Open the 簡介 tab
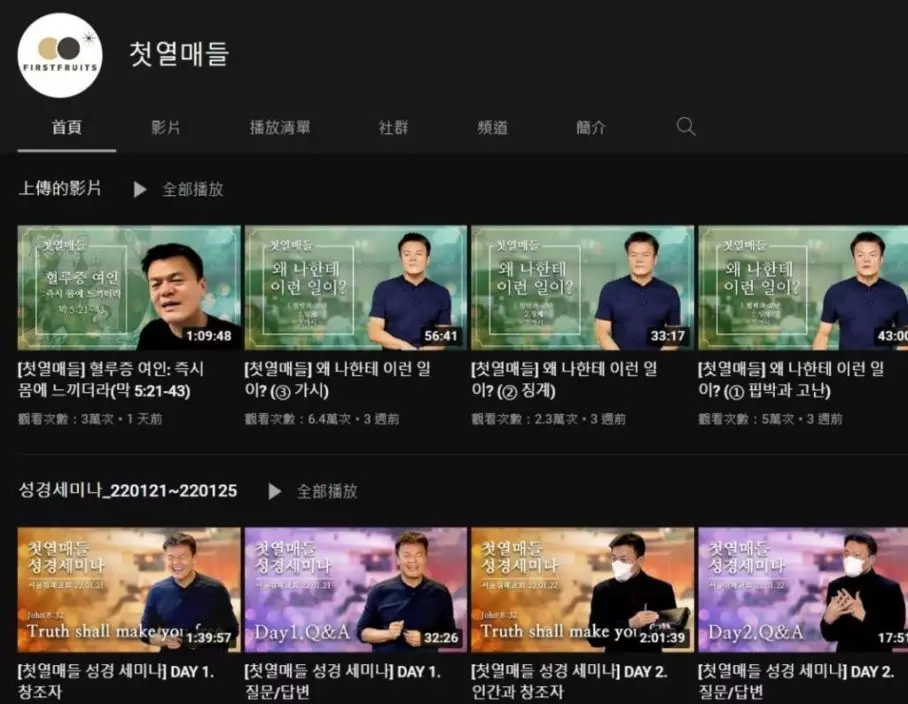The width and height of the screenshot is (908, 704). [591, 128]
